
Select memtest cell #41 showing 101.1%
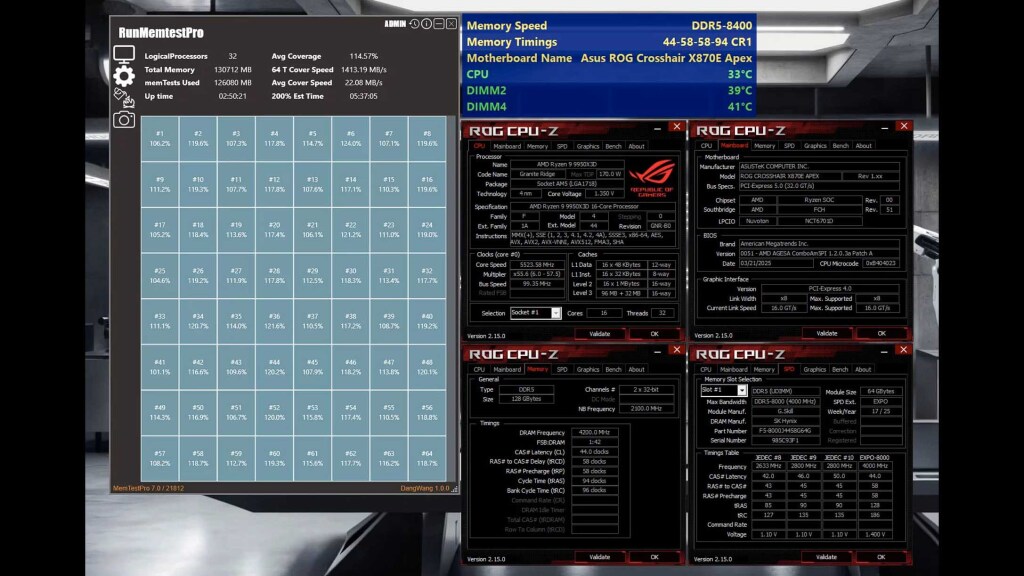[x=160, y=367]
